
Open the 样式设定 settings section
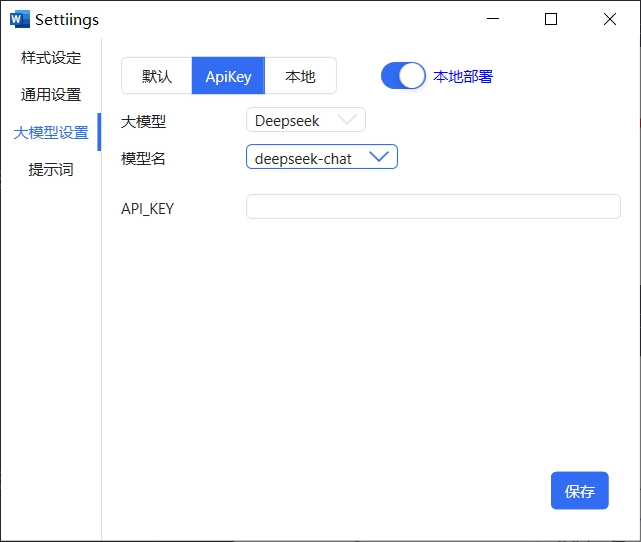pos(51,58)
